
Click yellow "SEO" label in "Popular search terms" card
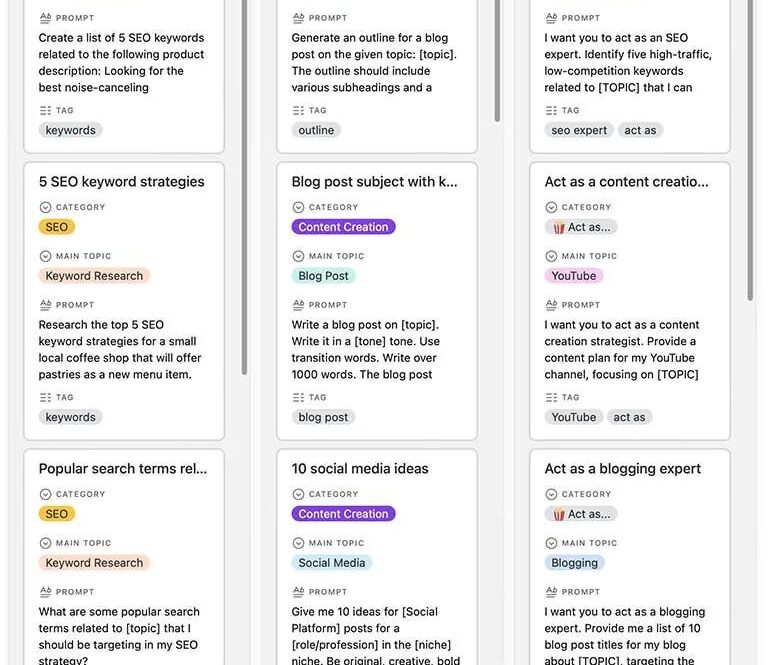coord(56,514)
